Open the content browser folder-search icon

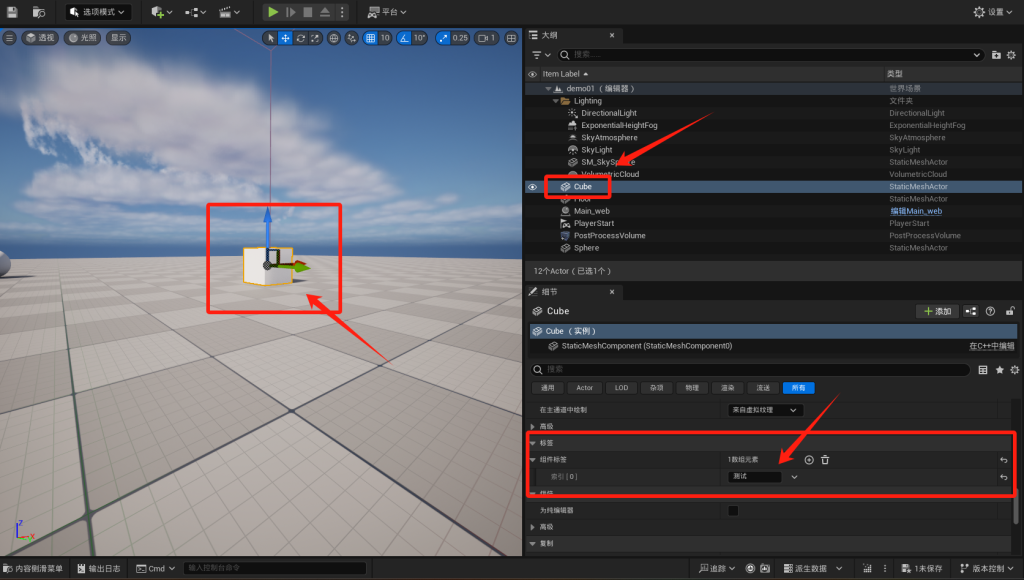[38, 12]
